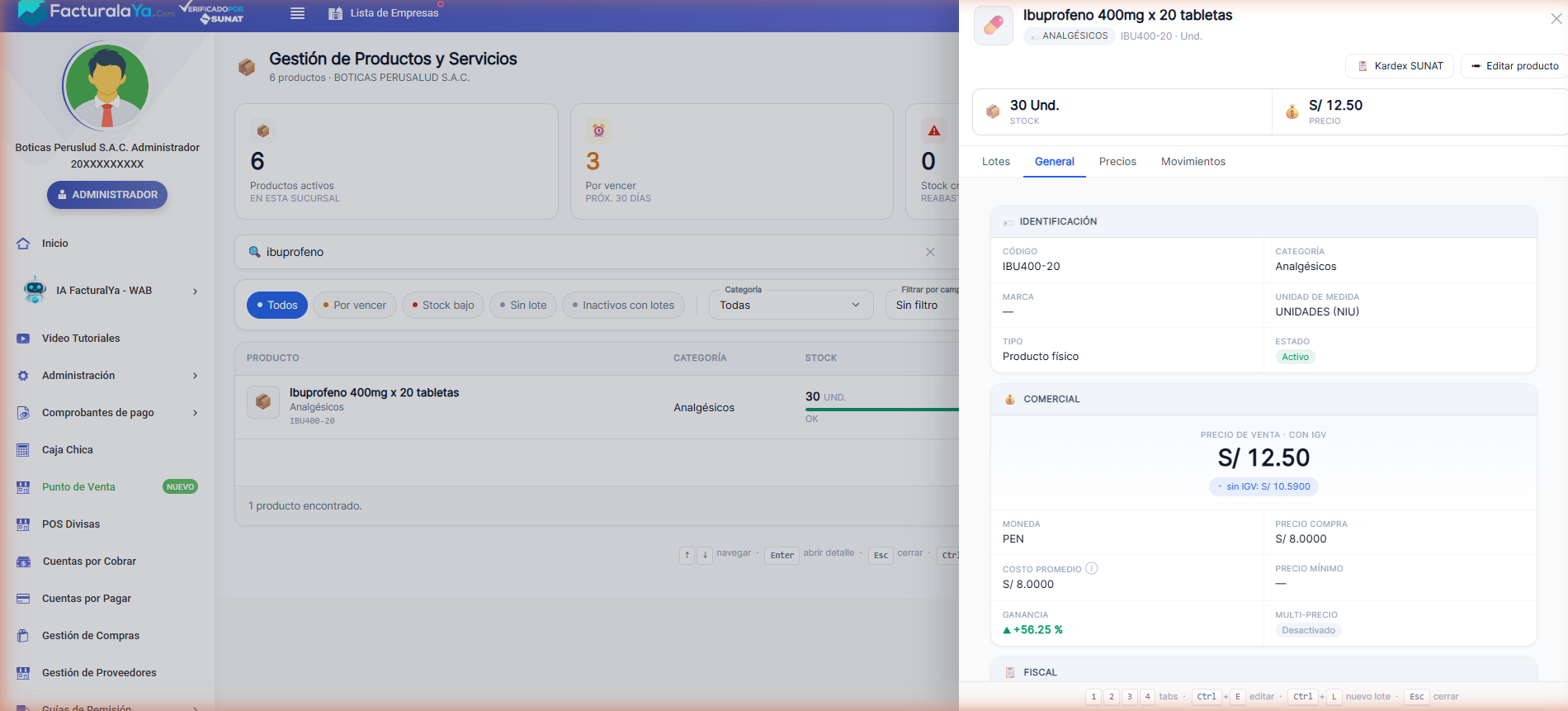The height and width of the screenshot is (711, 1568).
Task: Click the Stock crítico warning triangle icon
Action: pos(934,130)
